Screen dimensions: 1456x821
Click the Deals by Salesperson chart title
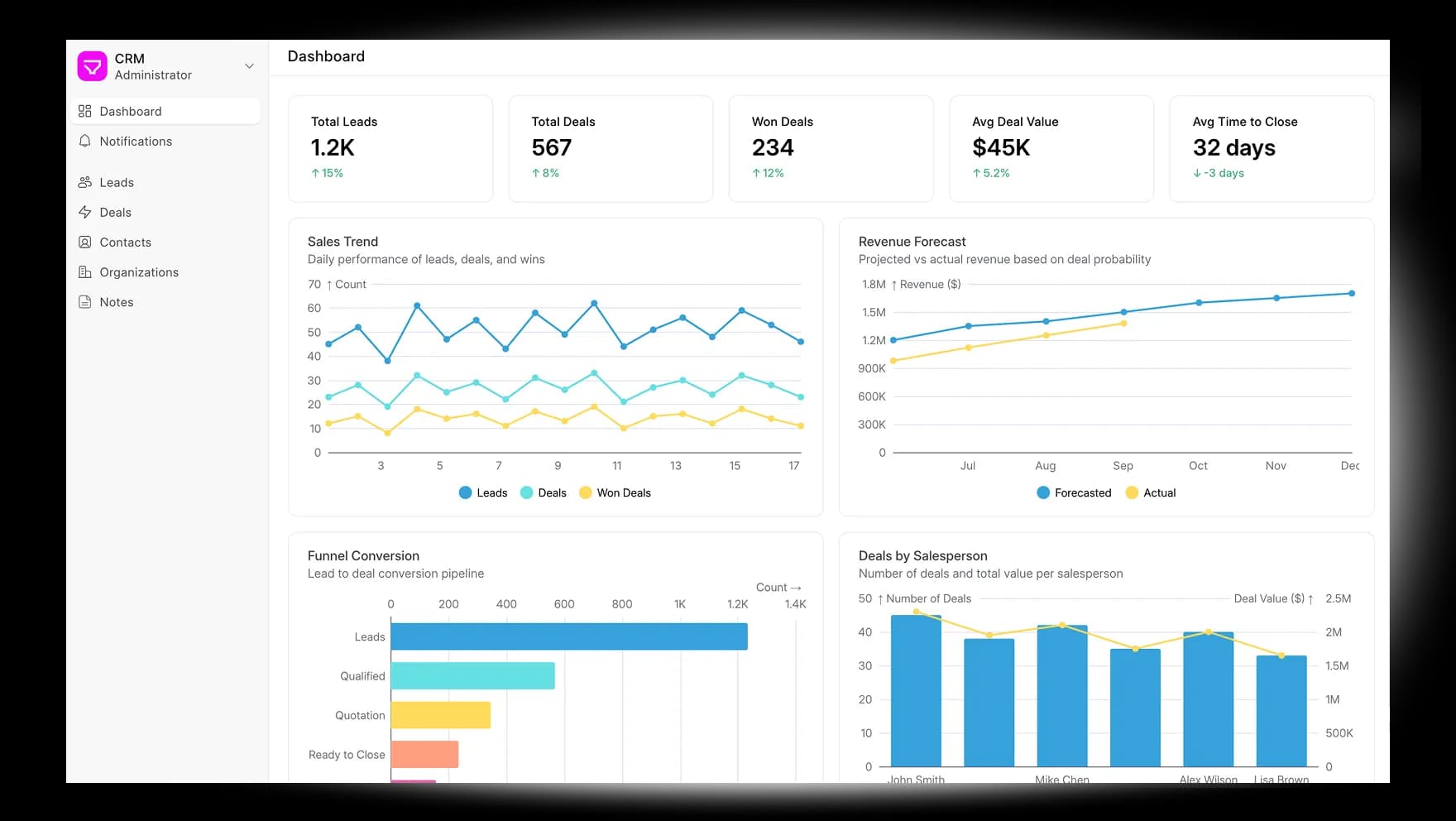tap(922, 556)
